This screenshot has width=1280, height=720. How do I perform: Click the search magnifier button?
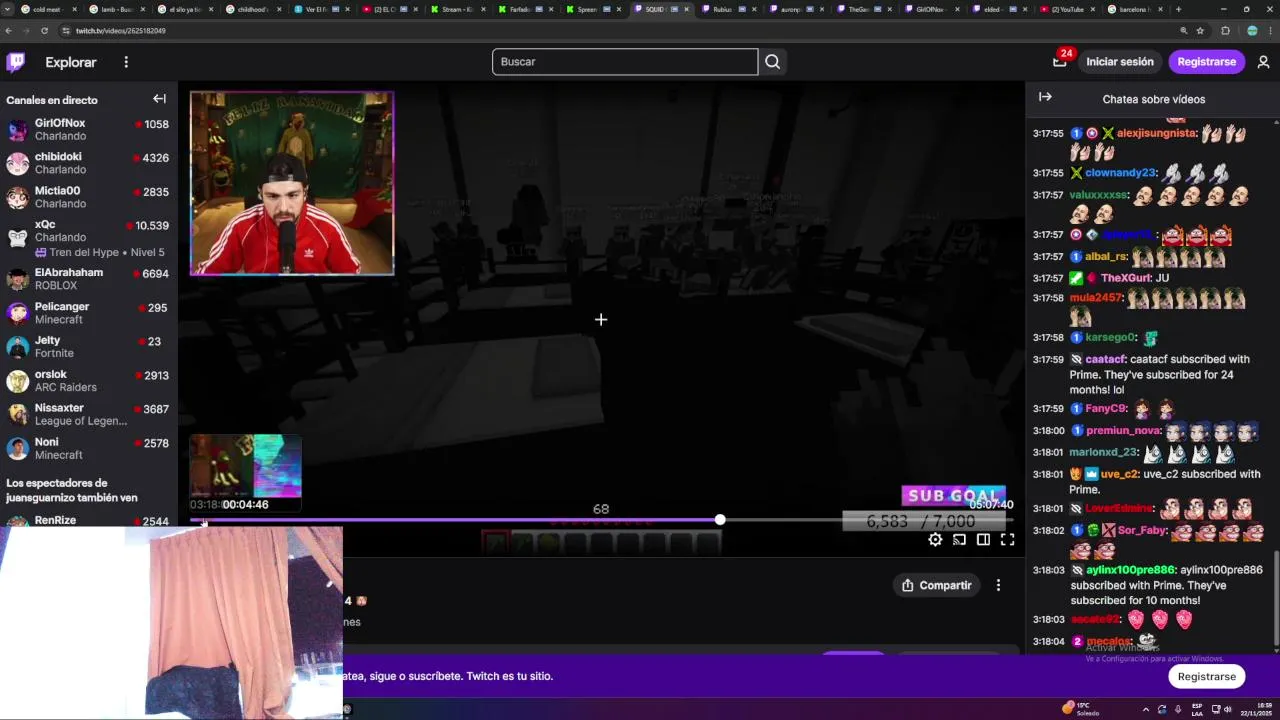point(772,62)
